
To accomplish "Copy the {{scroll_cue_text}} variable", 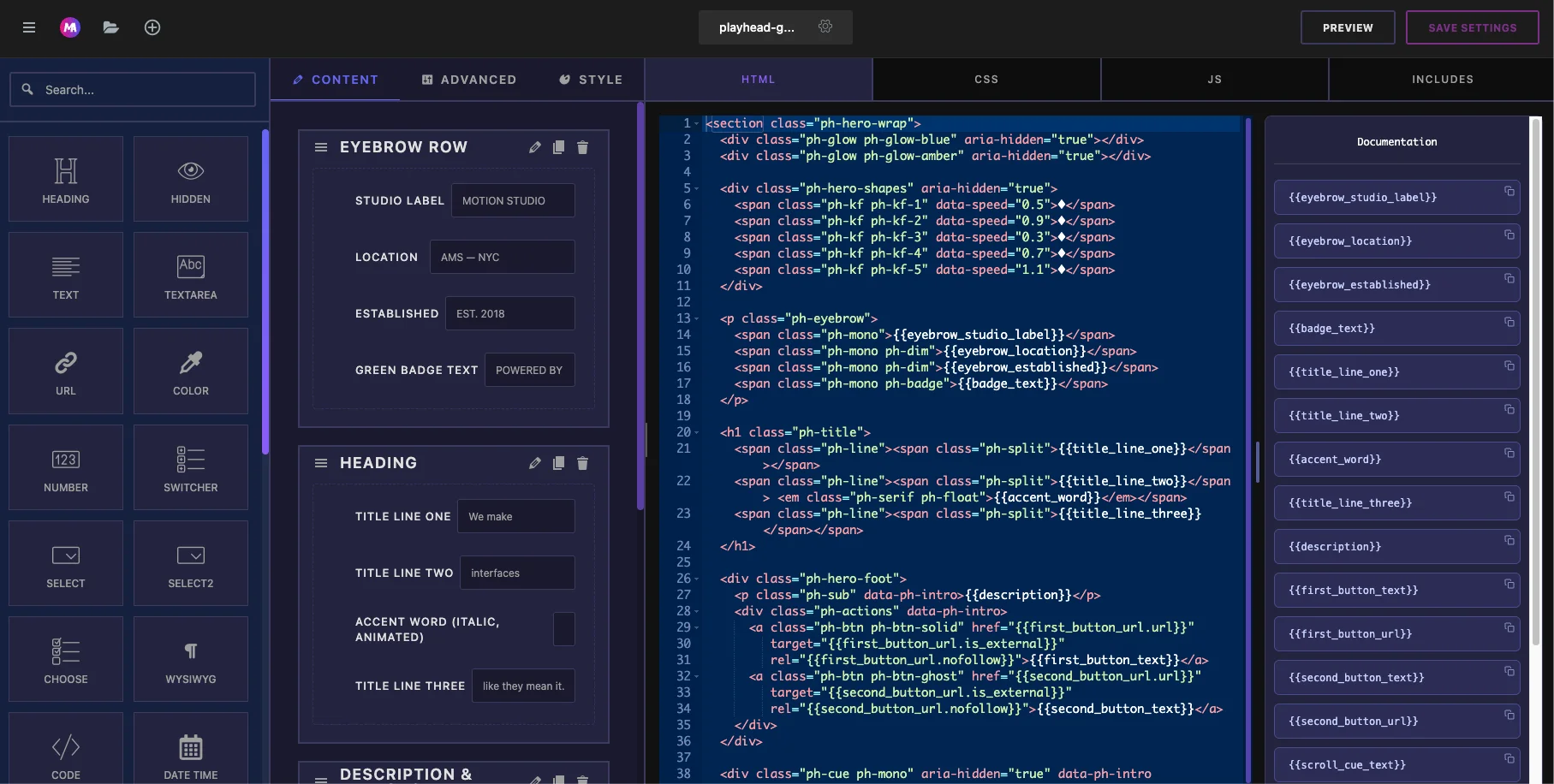I will (x=1509, y=758).
